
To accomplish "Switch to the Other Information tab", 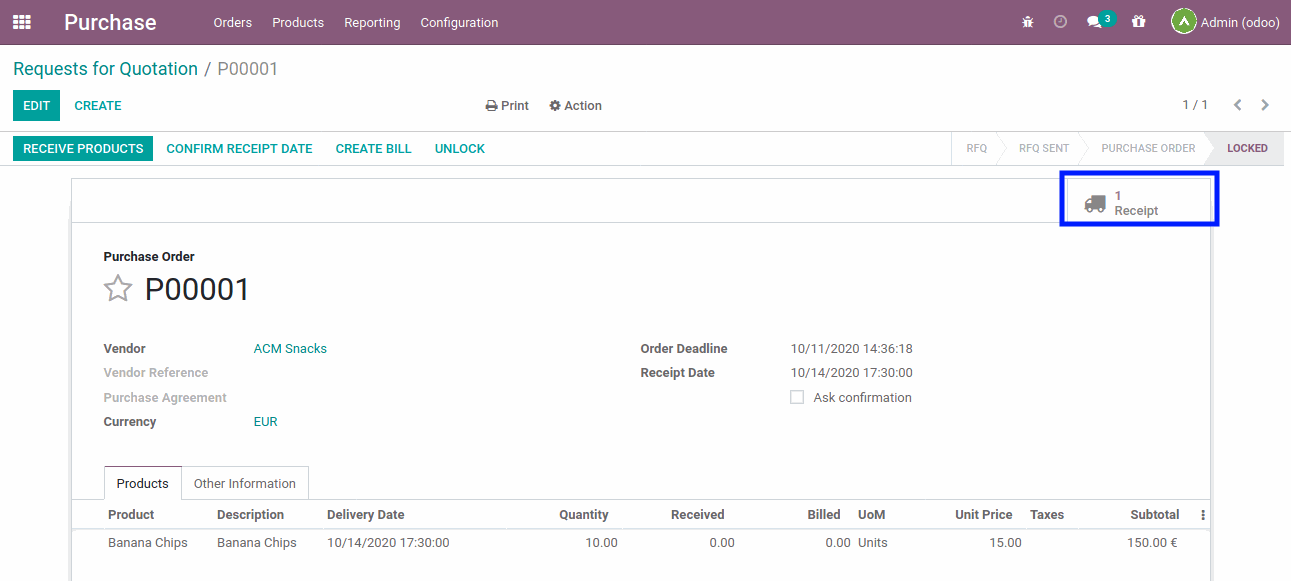I will pos(244,483).
